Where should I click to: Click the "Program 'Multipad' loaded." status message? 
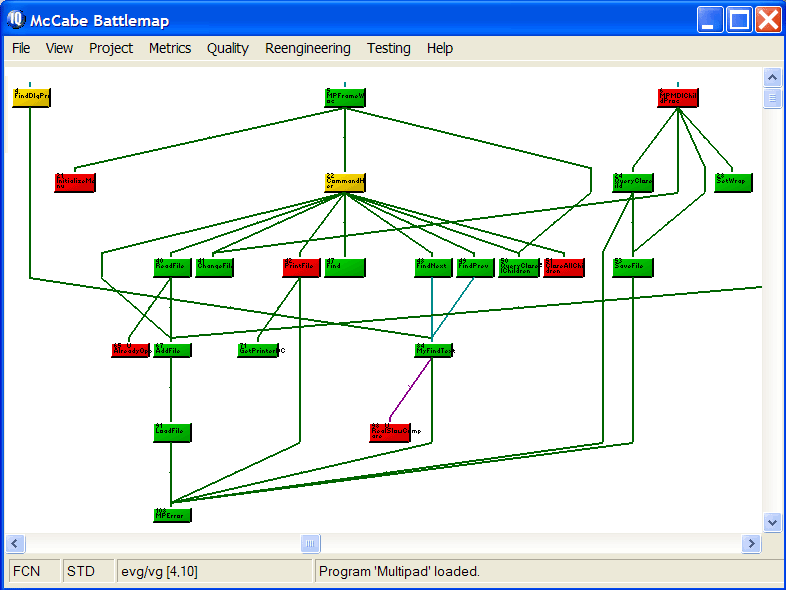[x=399, y=571]
